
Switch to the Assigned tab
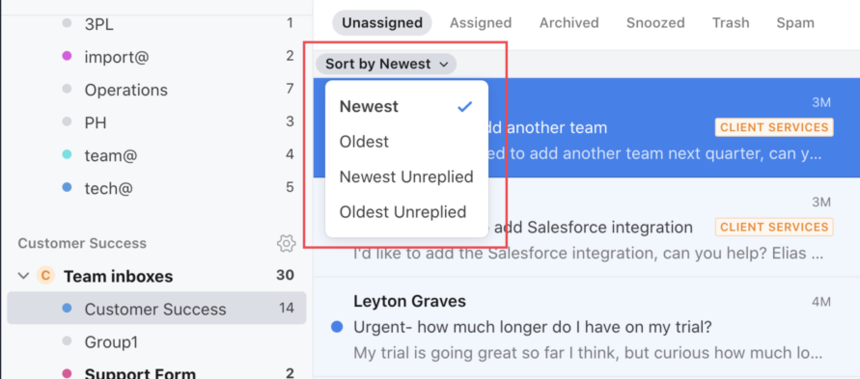(x=480, y=23)
